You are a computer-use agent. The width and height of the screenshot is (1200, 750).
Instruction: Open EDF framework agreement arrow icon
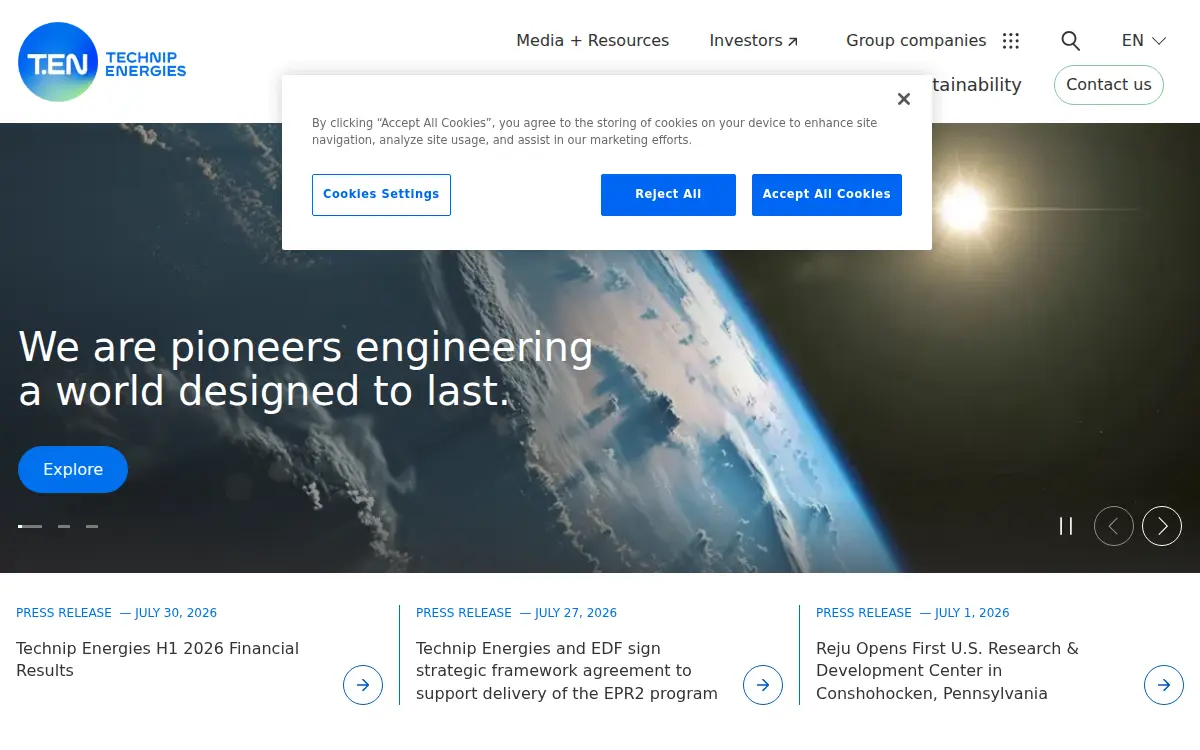pyautogui.click(x=763, y=685)
